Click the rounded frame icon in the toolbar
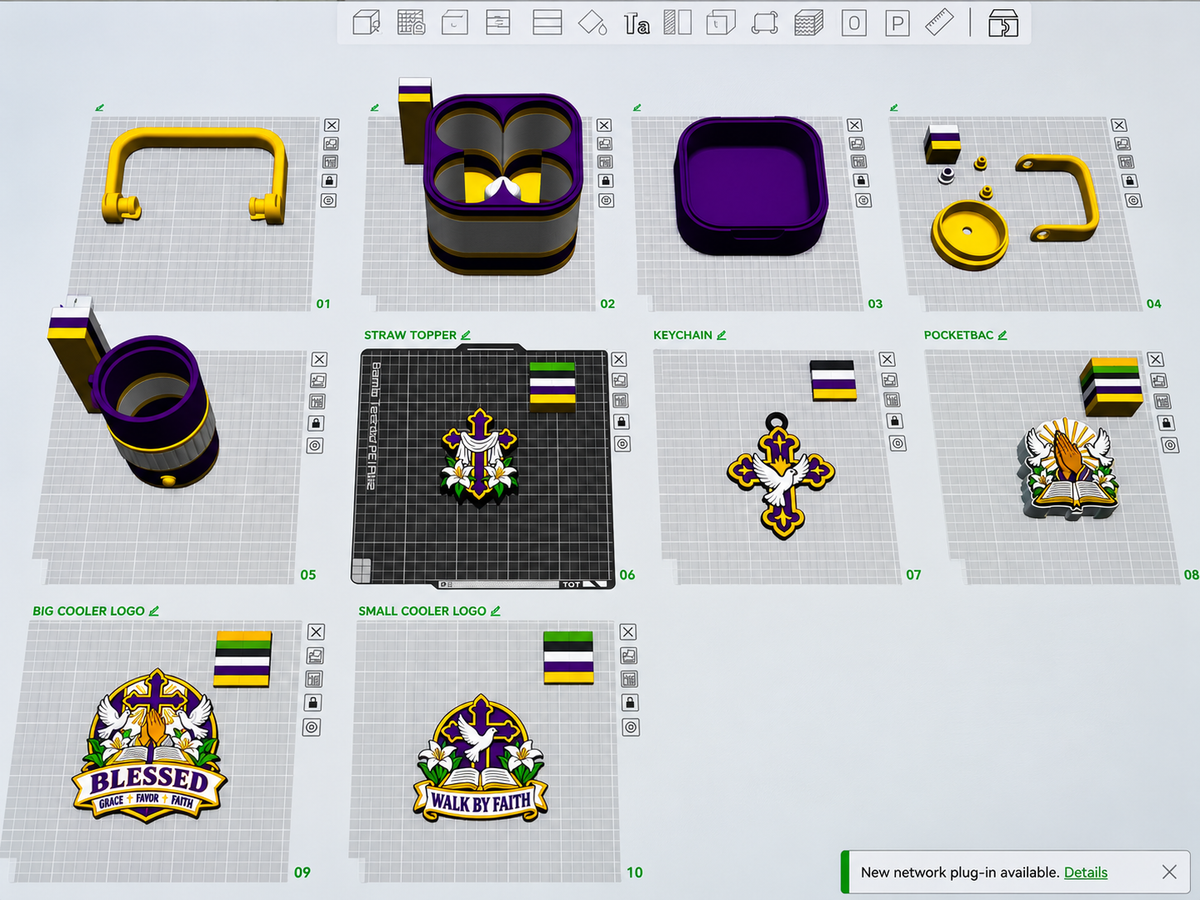Viewport: 1200px width, 900px height. click(x=764, y=22)
